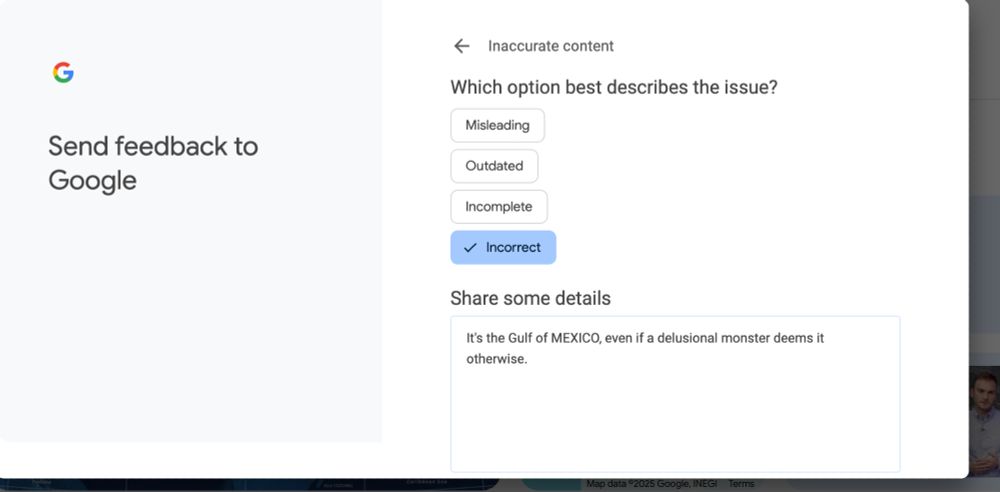Choose the Outdated option
1000x492 pixels.
coord(494,166)
